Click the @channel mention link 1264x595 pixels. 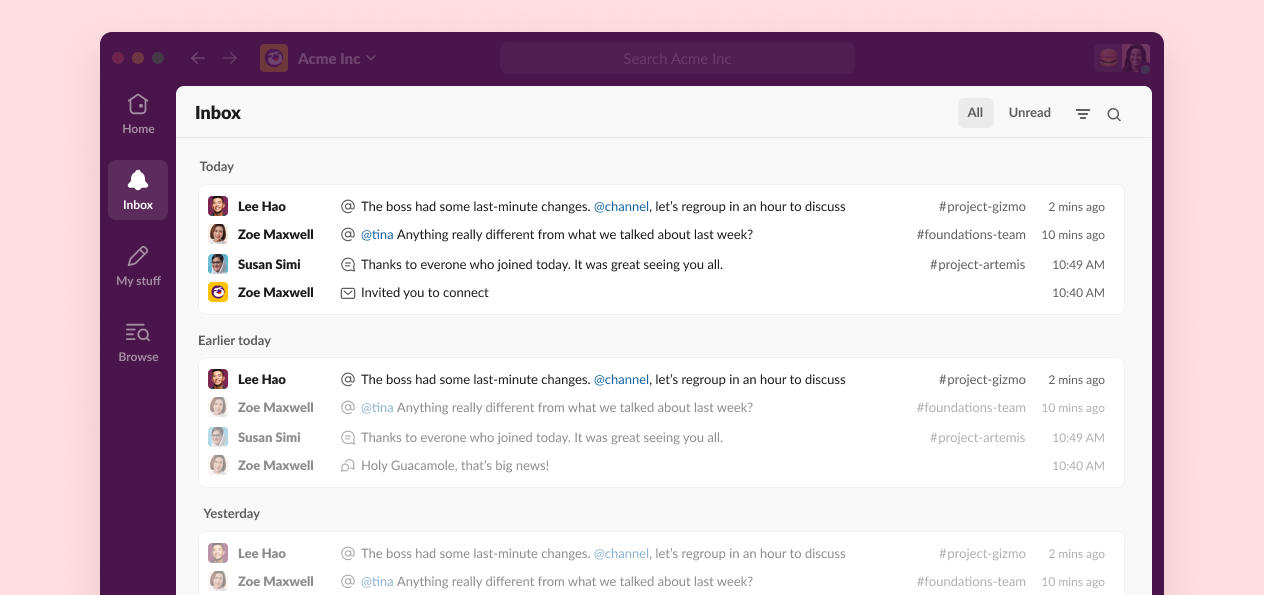622,206
